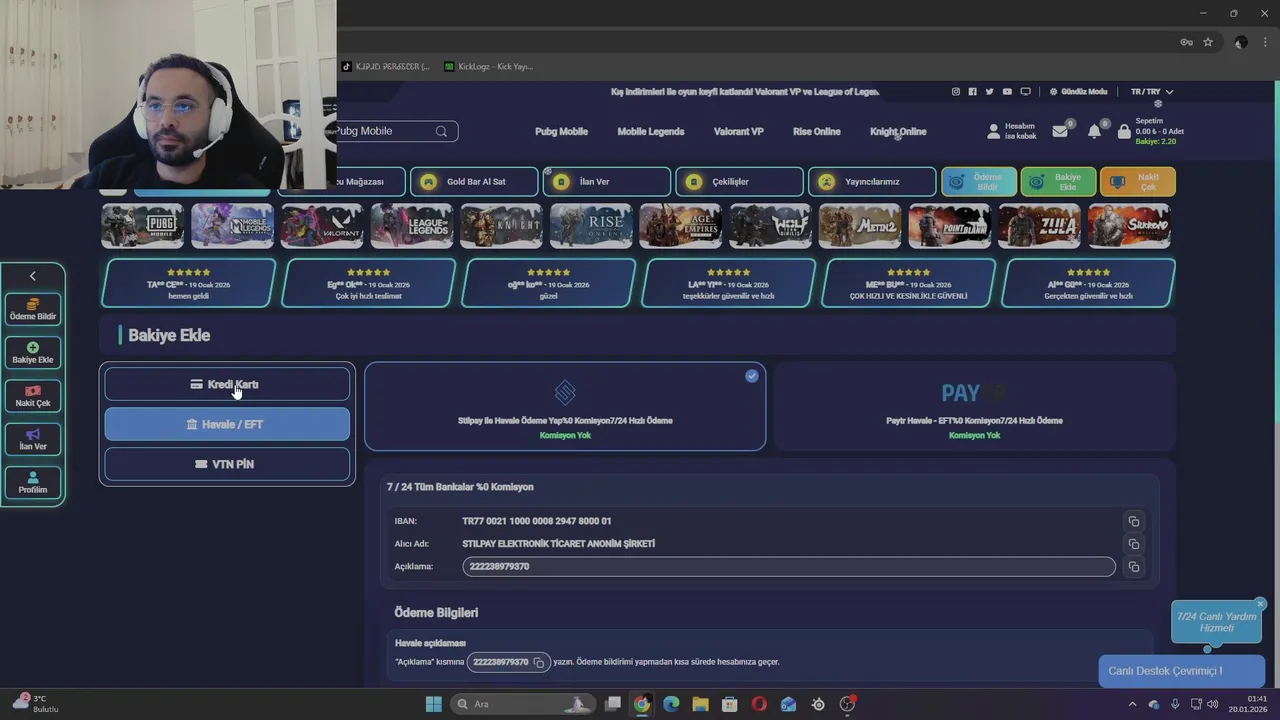
Task: Click the search magnifier in Pubg Mobile field
Action: coord(441,131)
